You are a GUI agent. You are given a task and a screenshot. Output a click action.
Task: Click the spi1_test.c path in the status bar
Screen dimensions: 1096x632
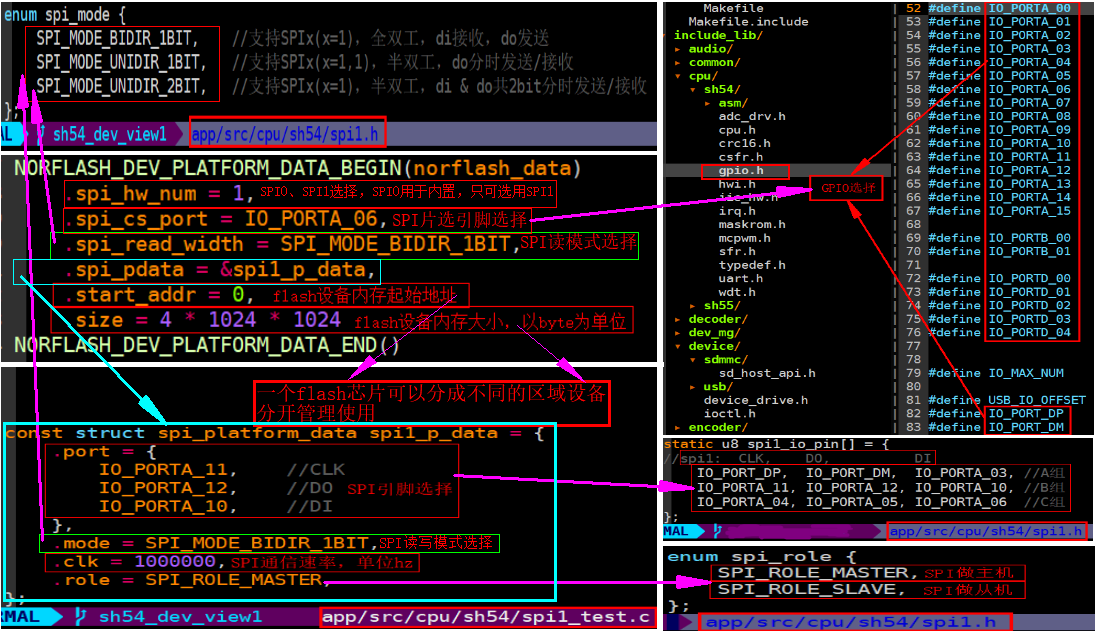tap(487, 617)
